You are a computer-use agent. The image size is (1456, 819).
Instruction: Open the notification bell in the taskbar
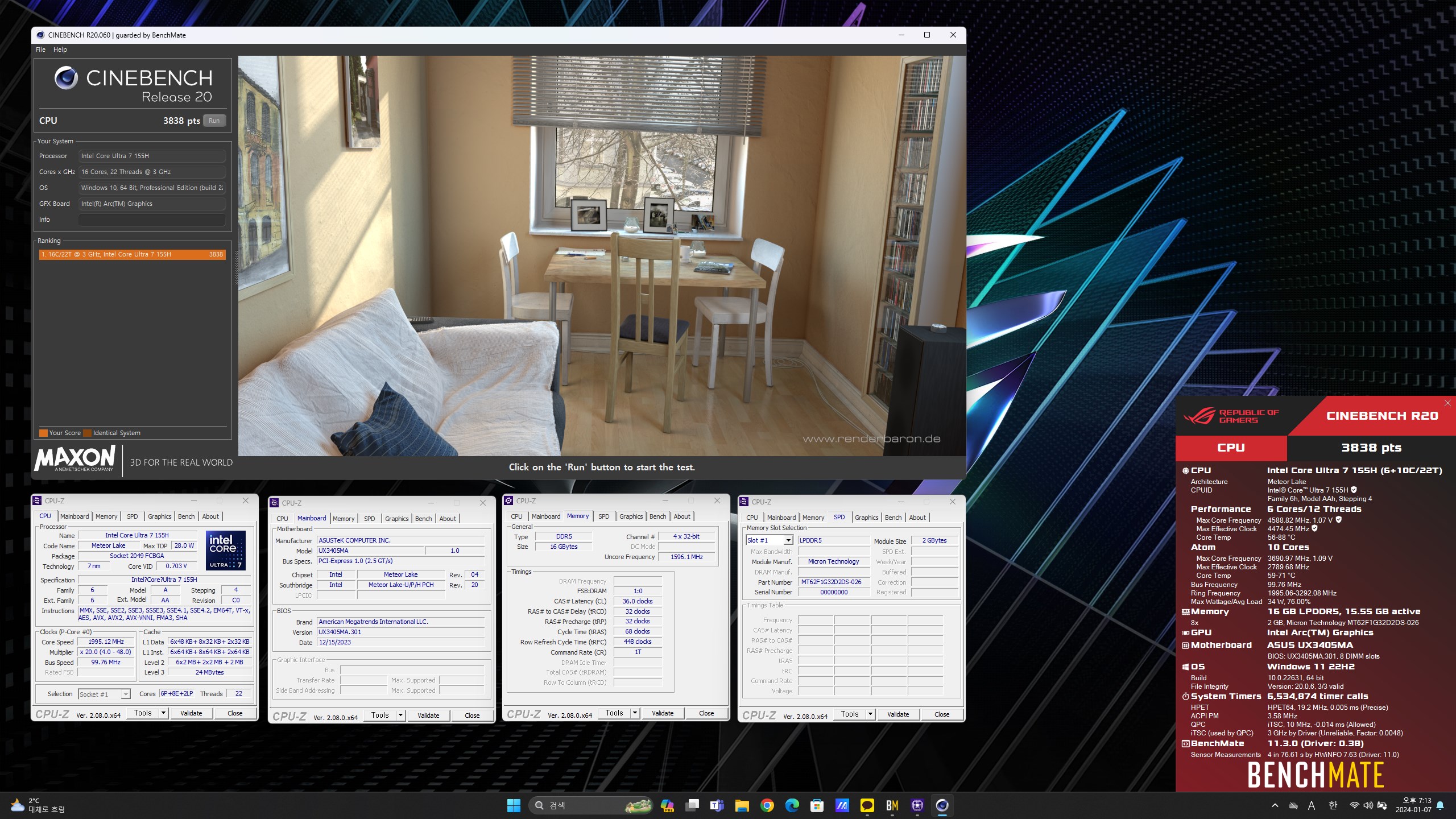click(x=1440, y=805)
